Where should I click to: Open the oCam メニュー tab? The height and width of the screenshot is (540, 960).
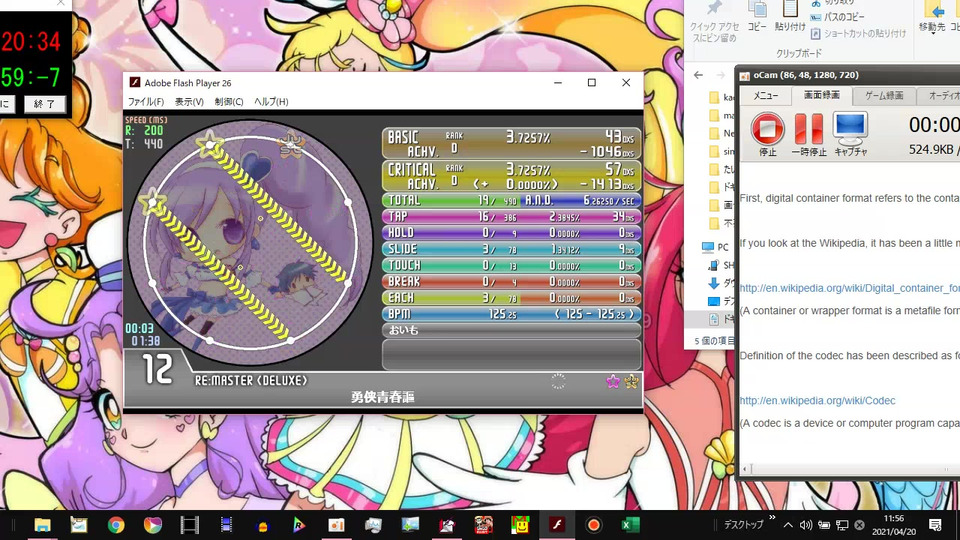coord(765,96)
